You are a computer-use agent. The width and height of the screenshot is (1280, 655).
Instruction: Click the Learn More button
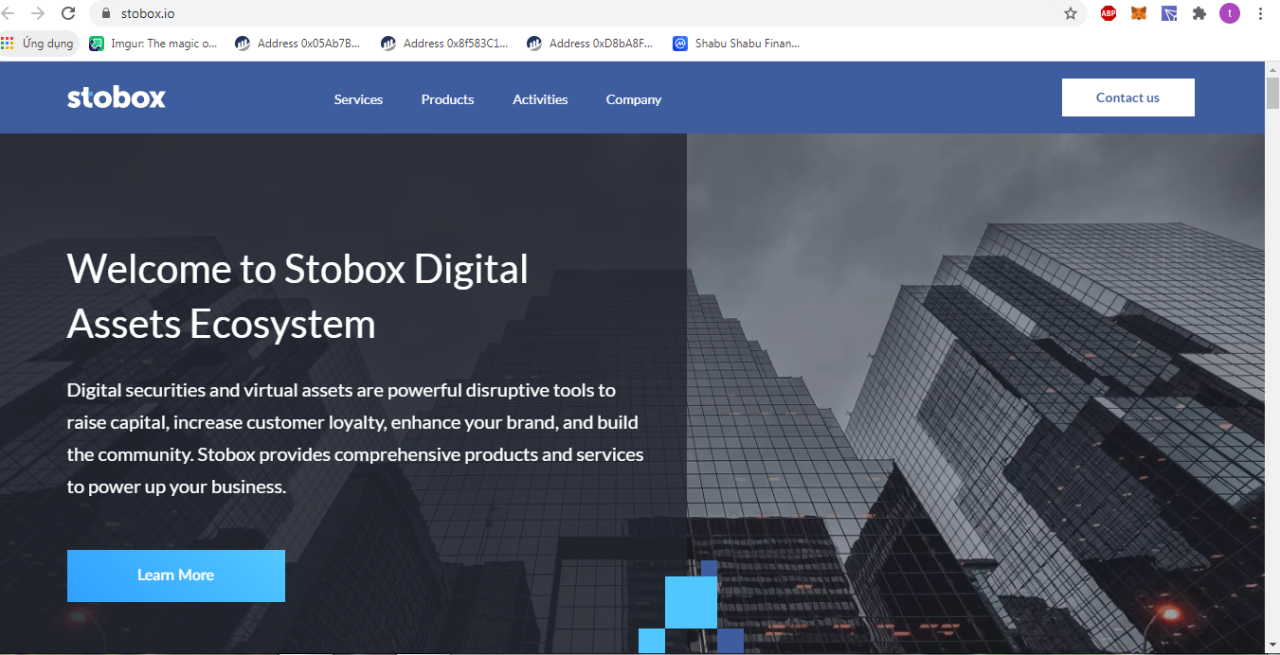(x=176, y=575)
